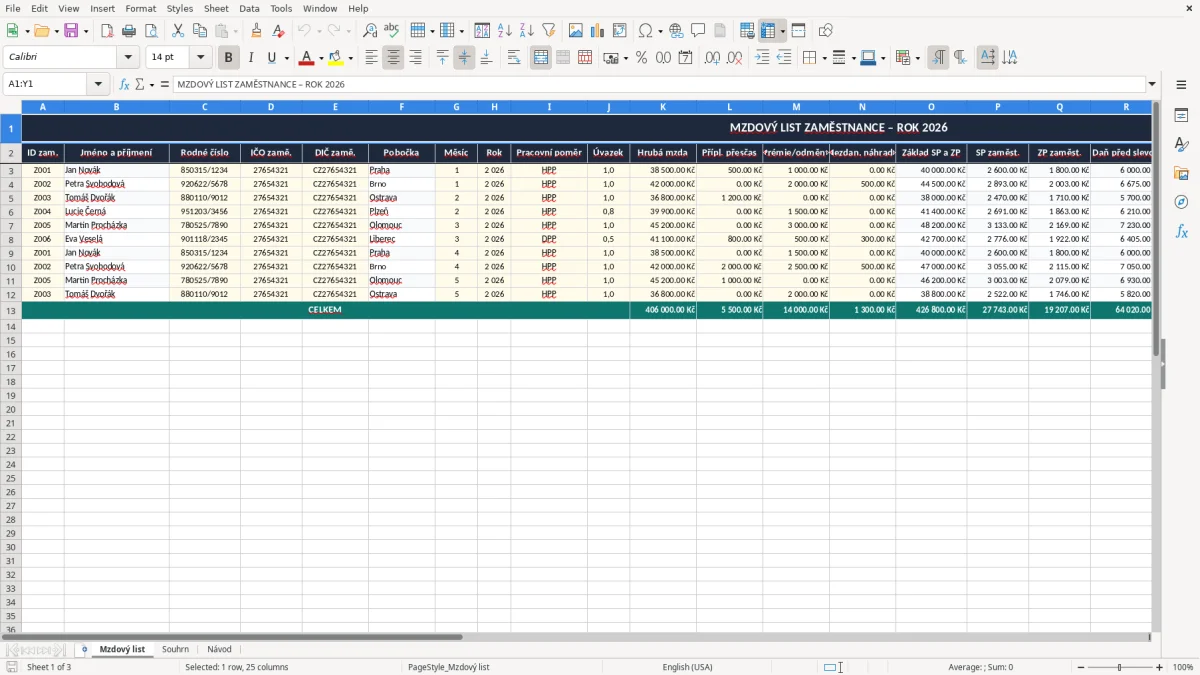Run the spelling check
This screenshot has width=1200, height=675.
pos(392,31)
